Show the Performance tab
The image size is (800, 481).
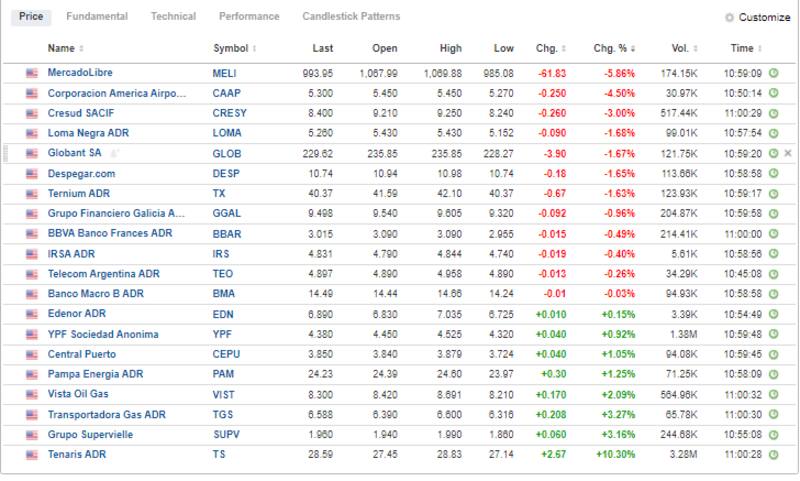[x=249, y=17]
